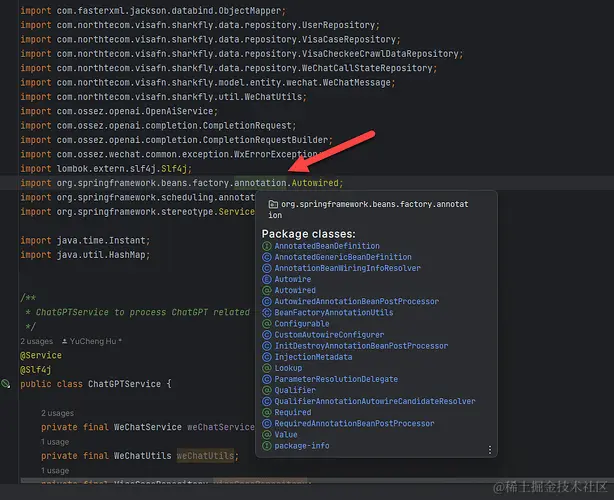The image size is (614, 500).
Task: Open ParameterResolutionDelegate link
Action: (x=336, y=379)
